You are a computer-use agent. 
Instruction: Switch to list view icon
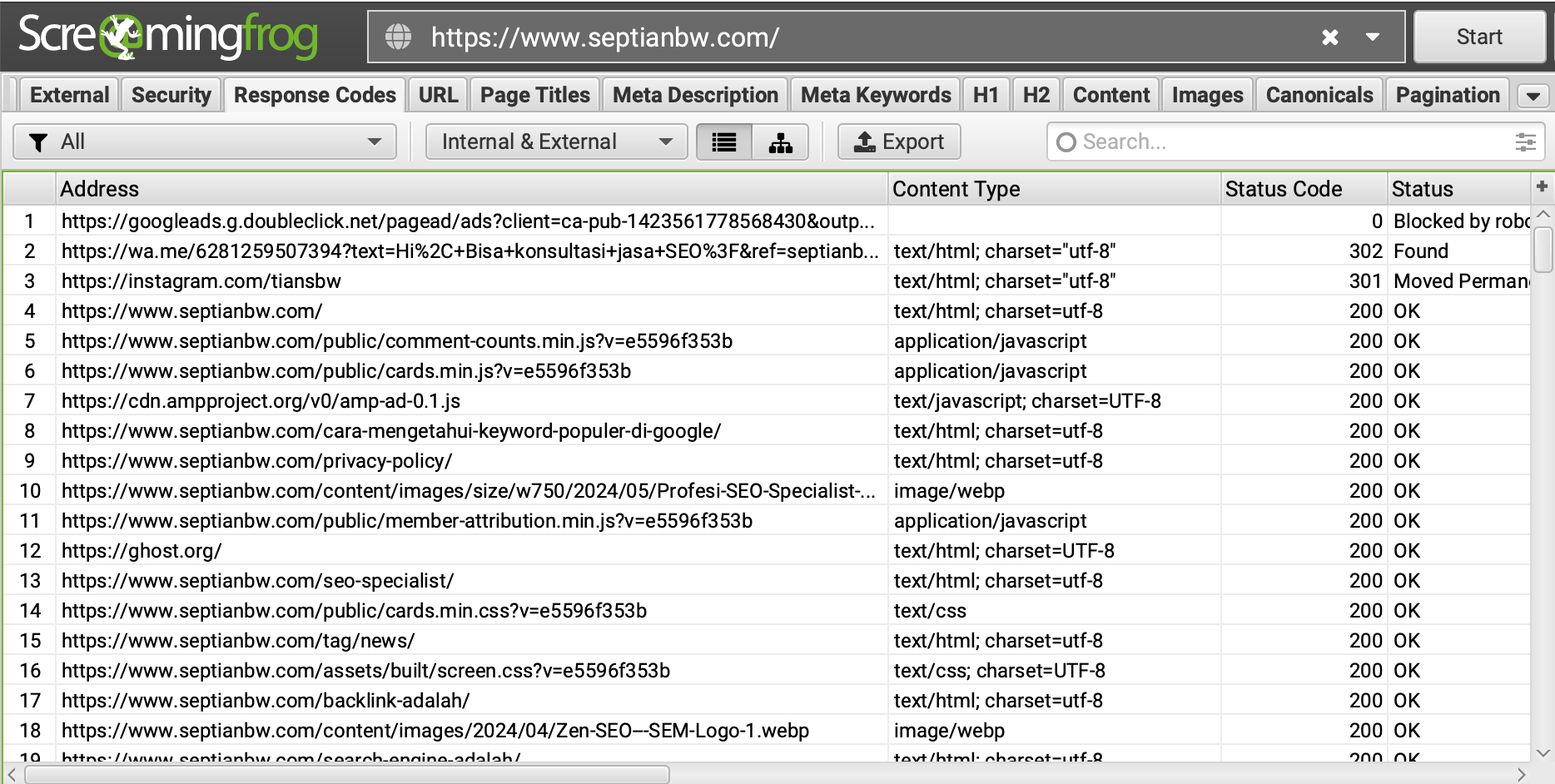pyautogui.click(x=724, y=142)
